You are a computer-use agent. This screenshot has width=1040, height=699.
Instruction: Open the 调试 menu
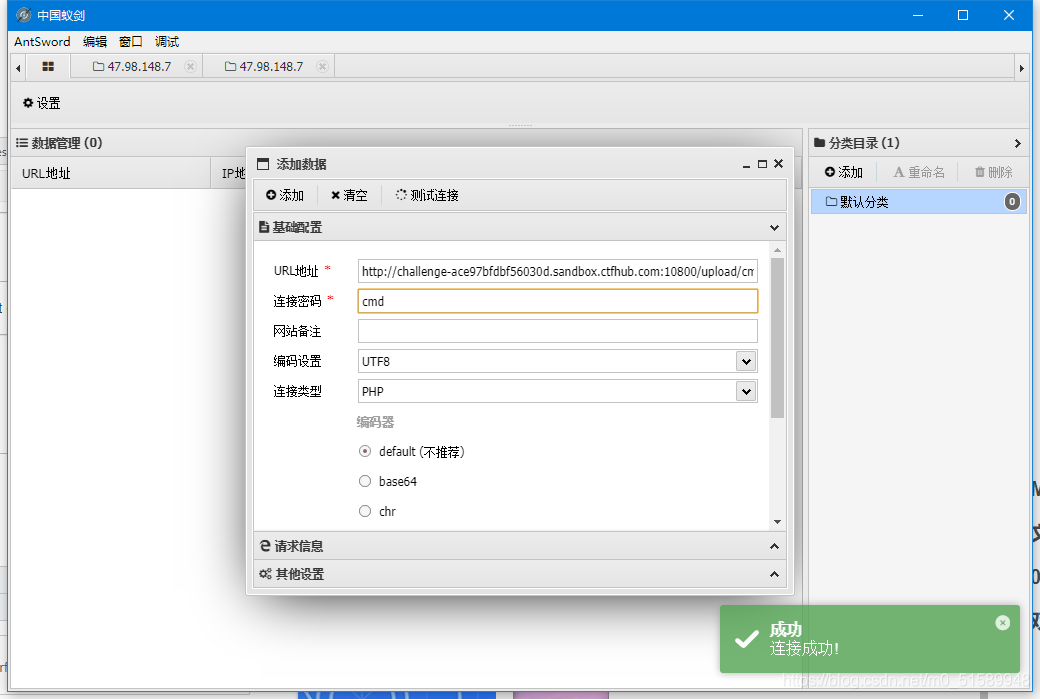point(166,41)
